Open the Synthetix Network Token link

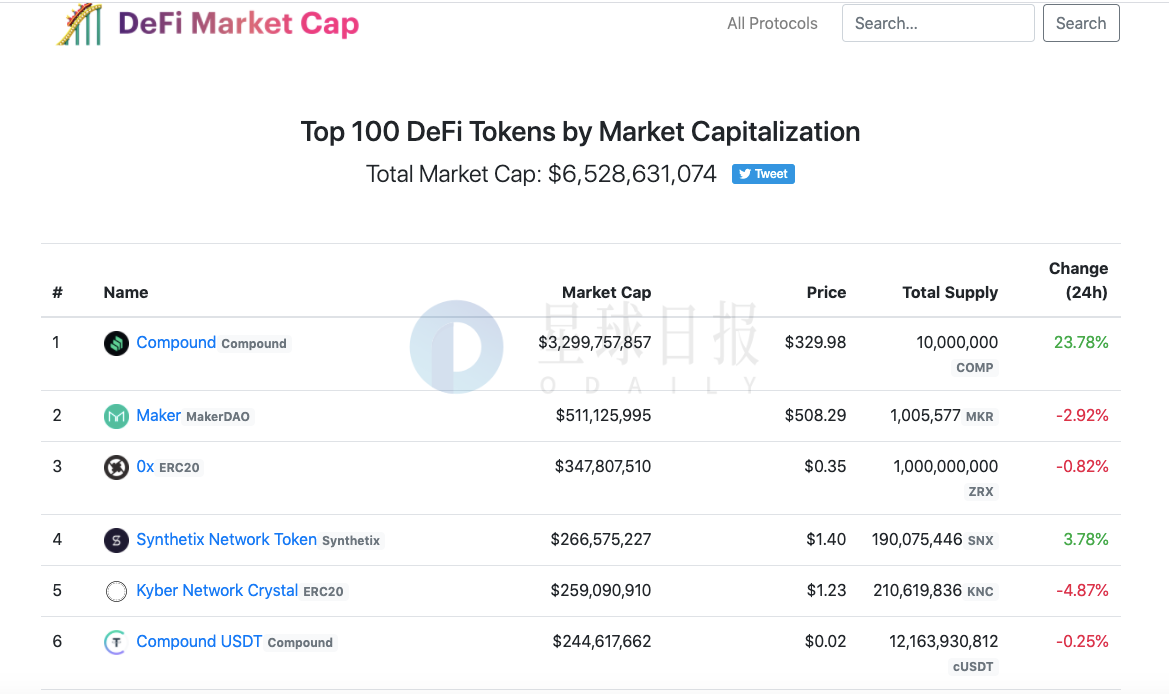pyautogui.click(x=227, y=539)
